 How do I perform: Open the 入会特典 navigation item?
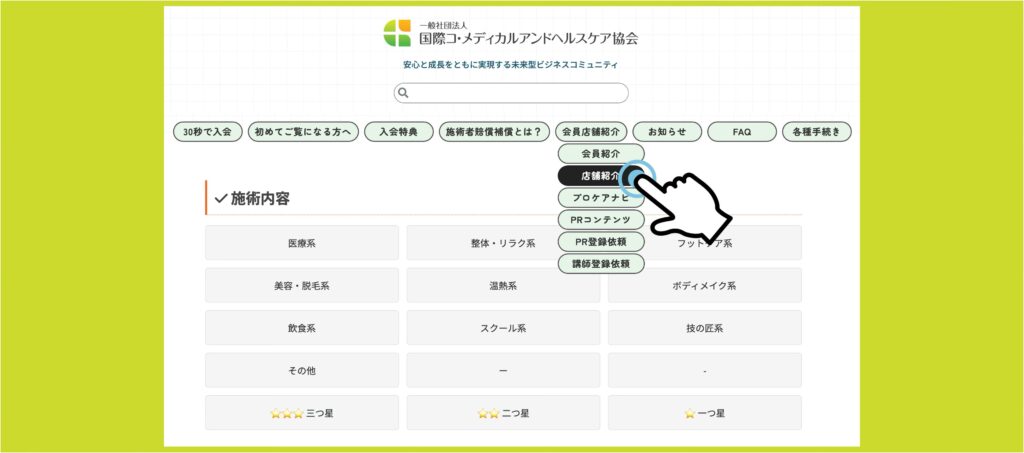(398, 132)
